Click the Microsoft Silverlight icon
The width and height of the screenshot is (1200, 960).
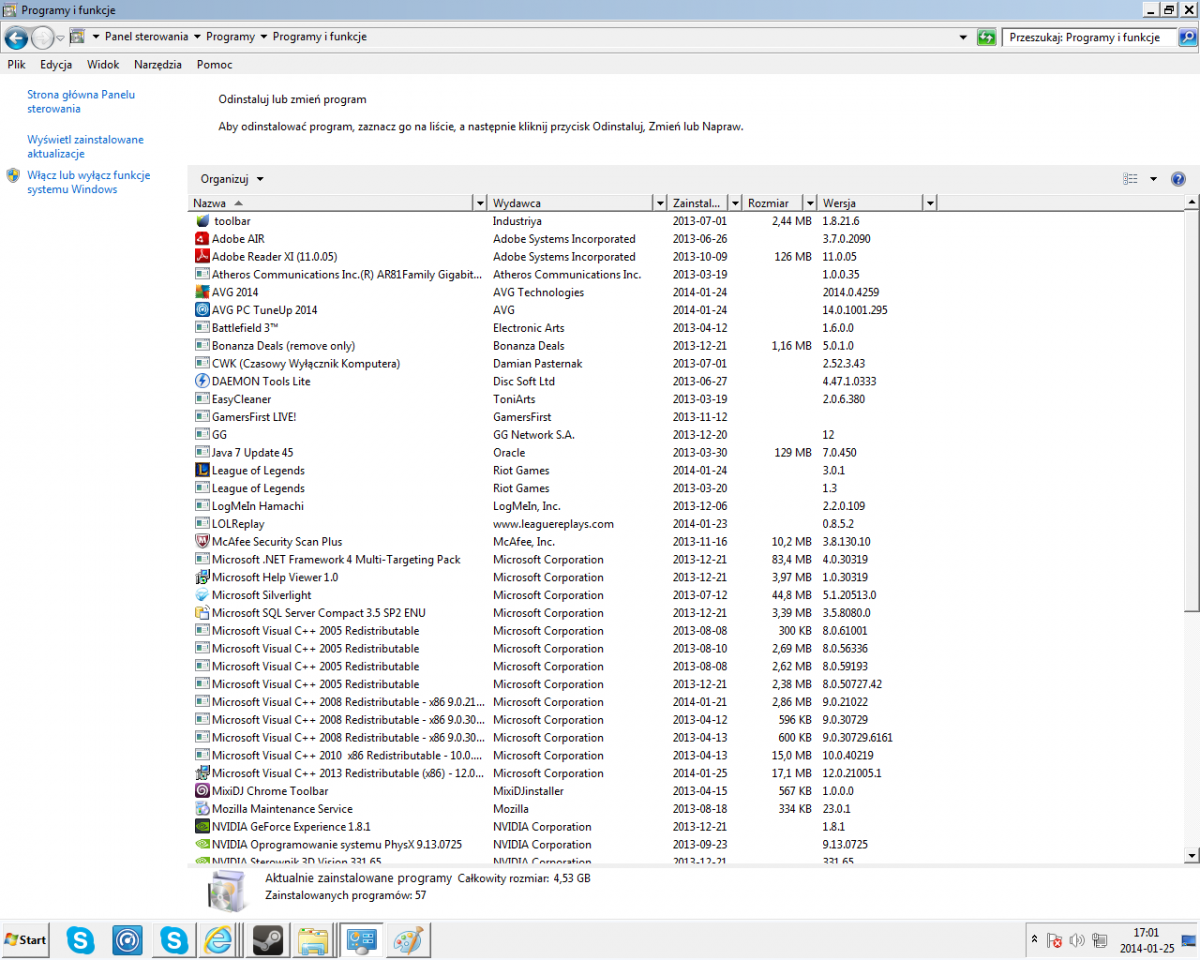tap(203, 595)
